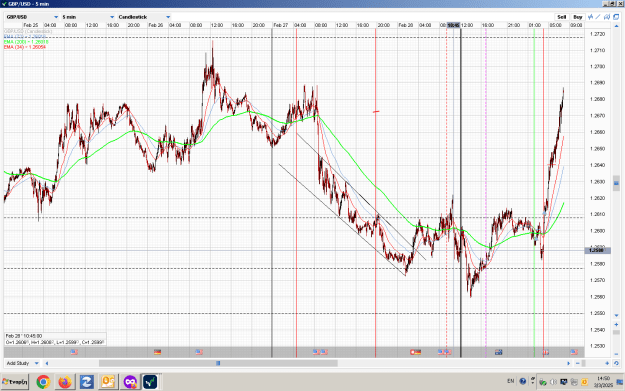Open the Windows Start button

15,382
